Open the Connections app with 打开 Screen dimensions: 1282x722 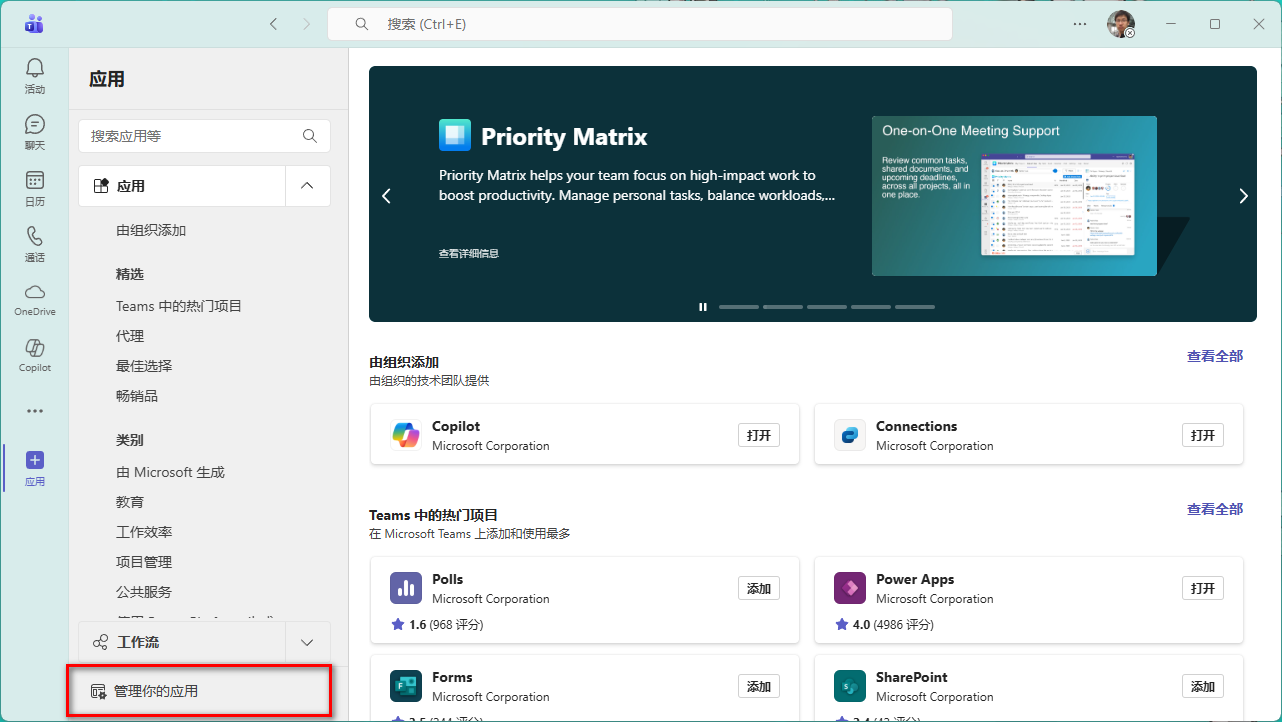click(x=1203, y=435)
